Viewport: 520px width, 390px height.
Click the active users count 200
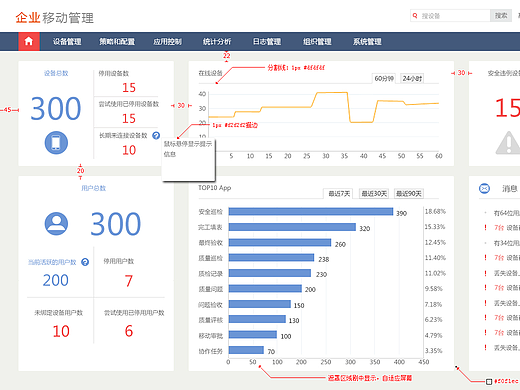point(56,280)
